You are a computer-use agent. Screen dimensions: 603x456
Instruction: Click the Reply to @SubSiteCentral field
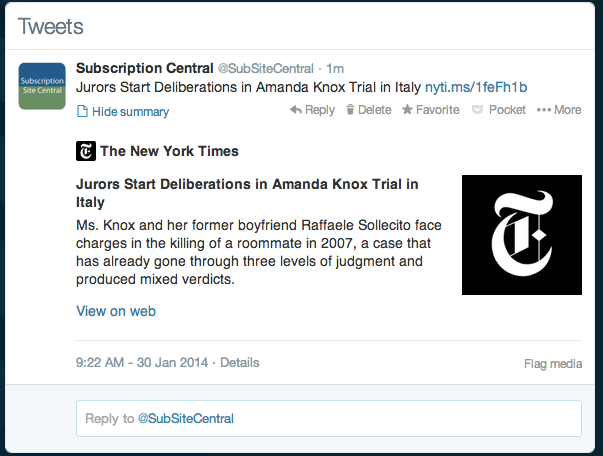point(329,418)
